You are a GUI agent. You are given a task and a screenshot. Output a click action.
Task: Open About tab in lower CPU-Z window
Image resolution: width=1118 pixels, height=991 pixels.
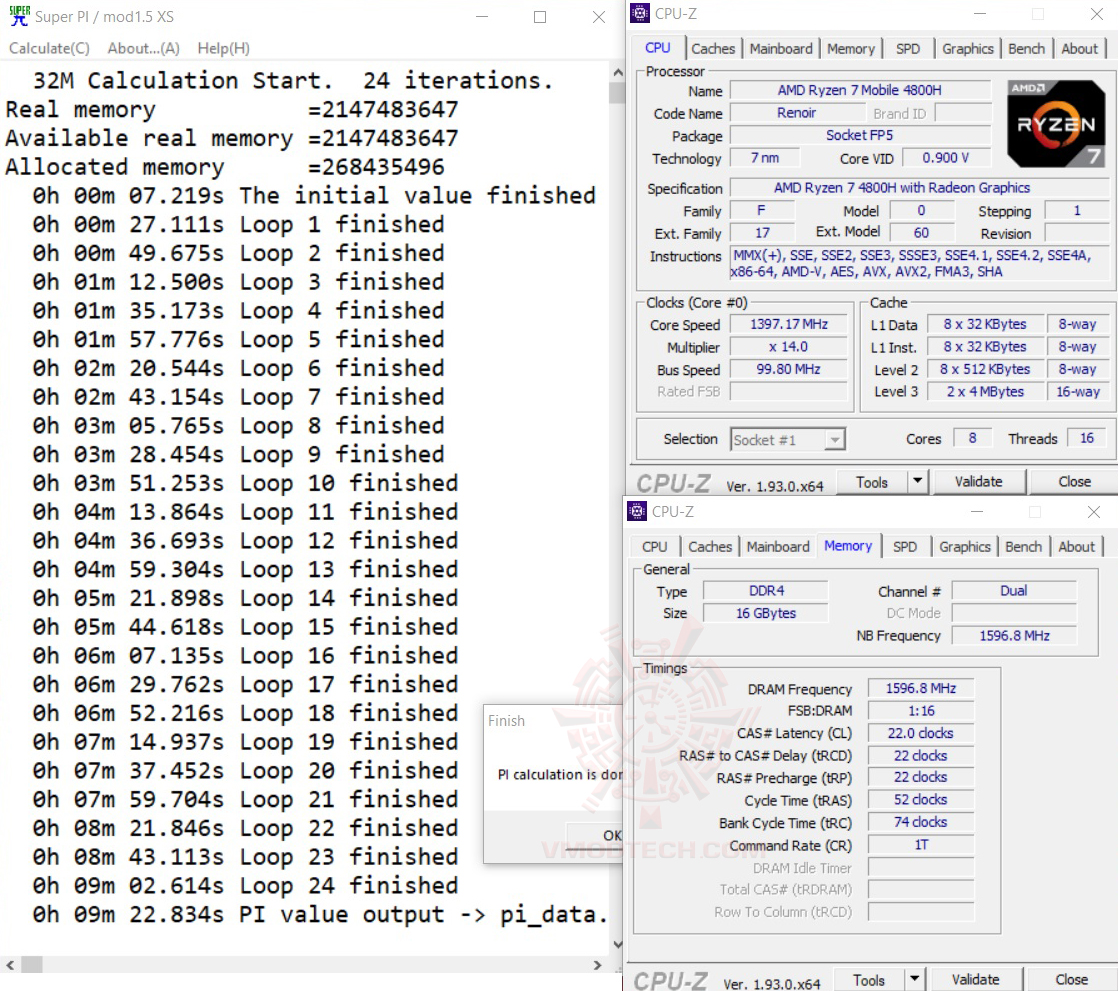1077,547
